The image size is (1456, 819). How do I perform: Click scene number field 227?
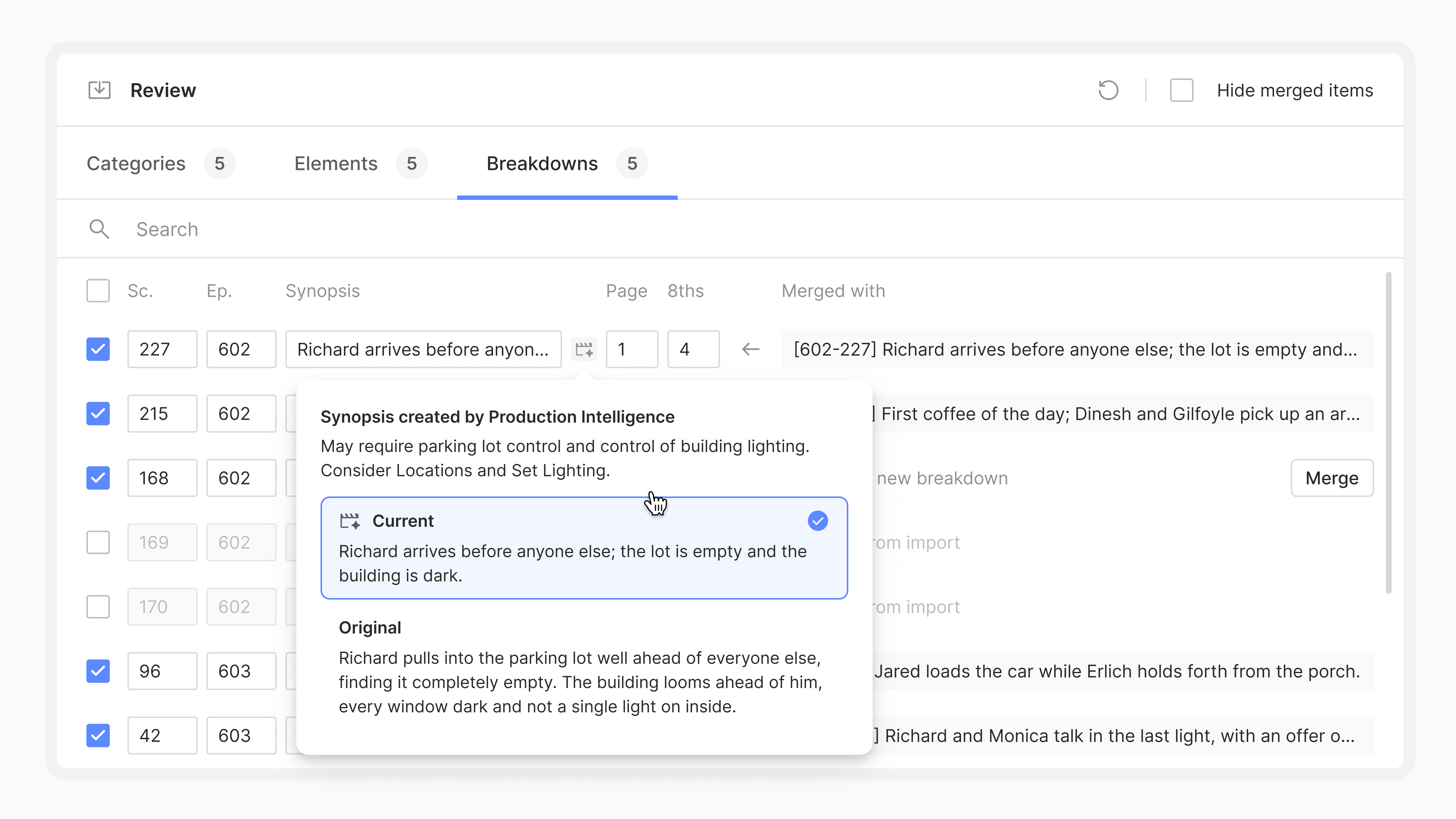pyautogui.click(x=162, y=349)
